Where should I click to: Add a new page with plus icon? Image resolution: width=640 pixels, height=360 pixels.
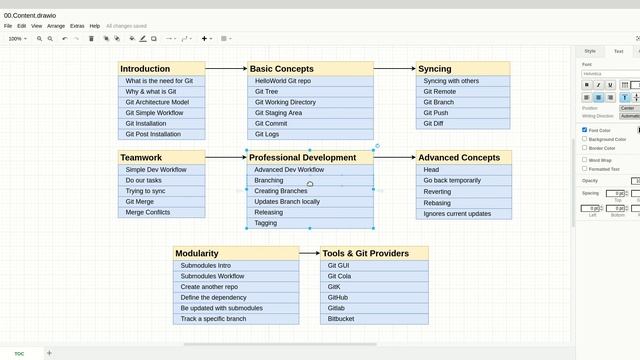(x=49, y=353)
